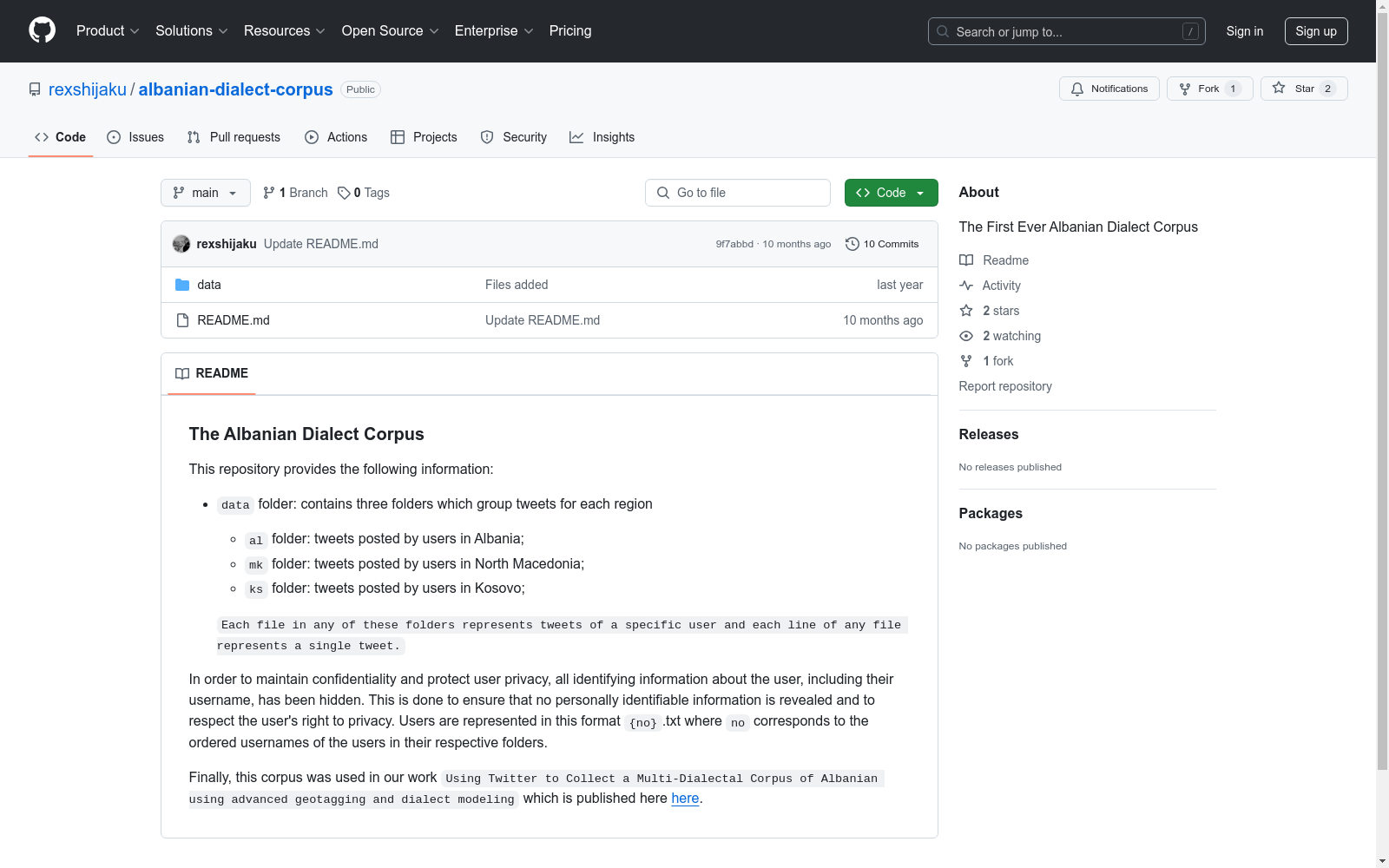Click the 'here' publication link
Screen dimensions: 1389x868
(x=685, y=799)
